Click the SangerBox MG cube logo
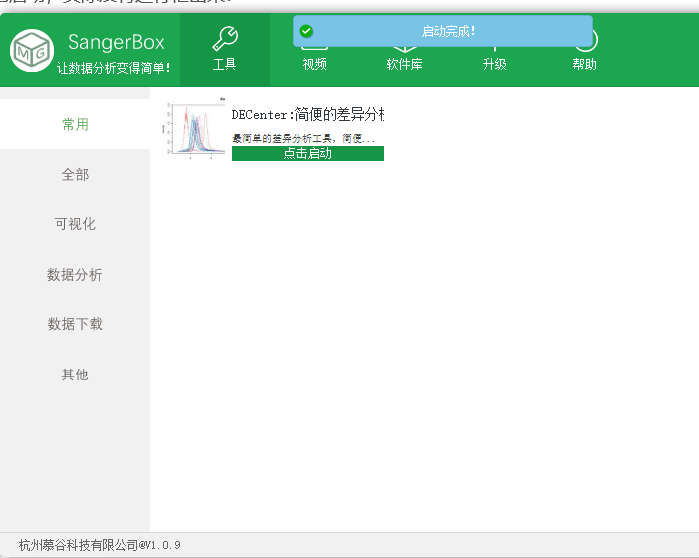This screenshot has height=558, width=699. coord(32,50)
